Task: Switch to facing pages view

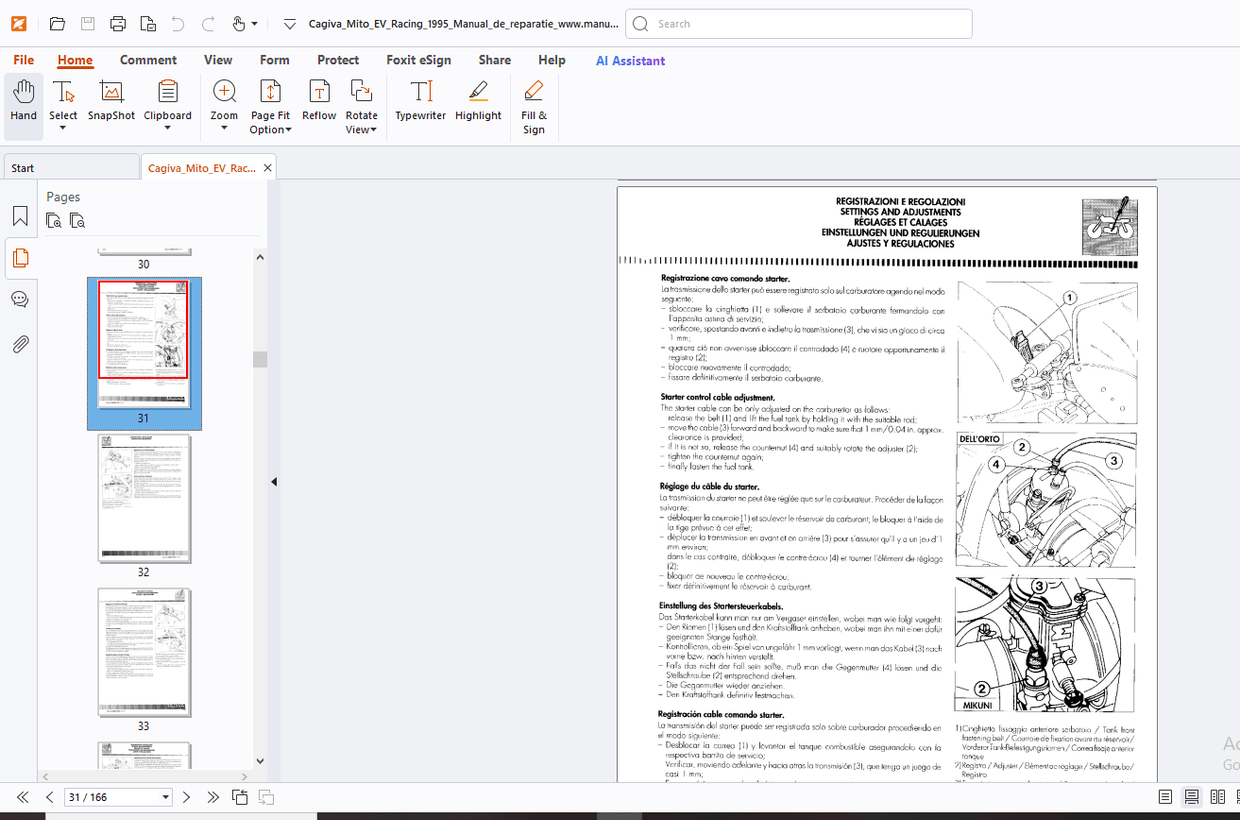Action: coord(1219,796)
